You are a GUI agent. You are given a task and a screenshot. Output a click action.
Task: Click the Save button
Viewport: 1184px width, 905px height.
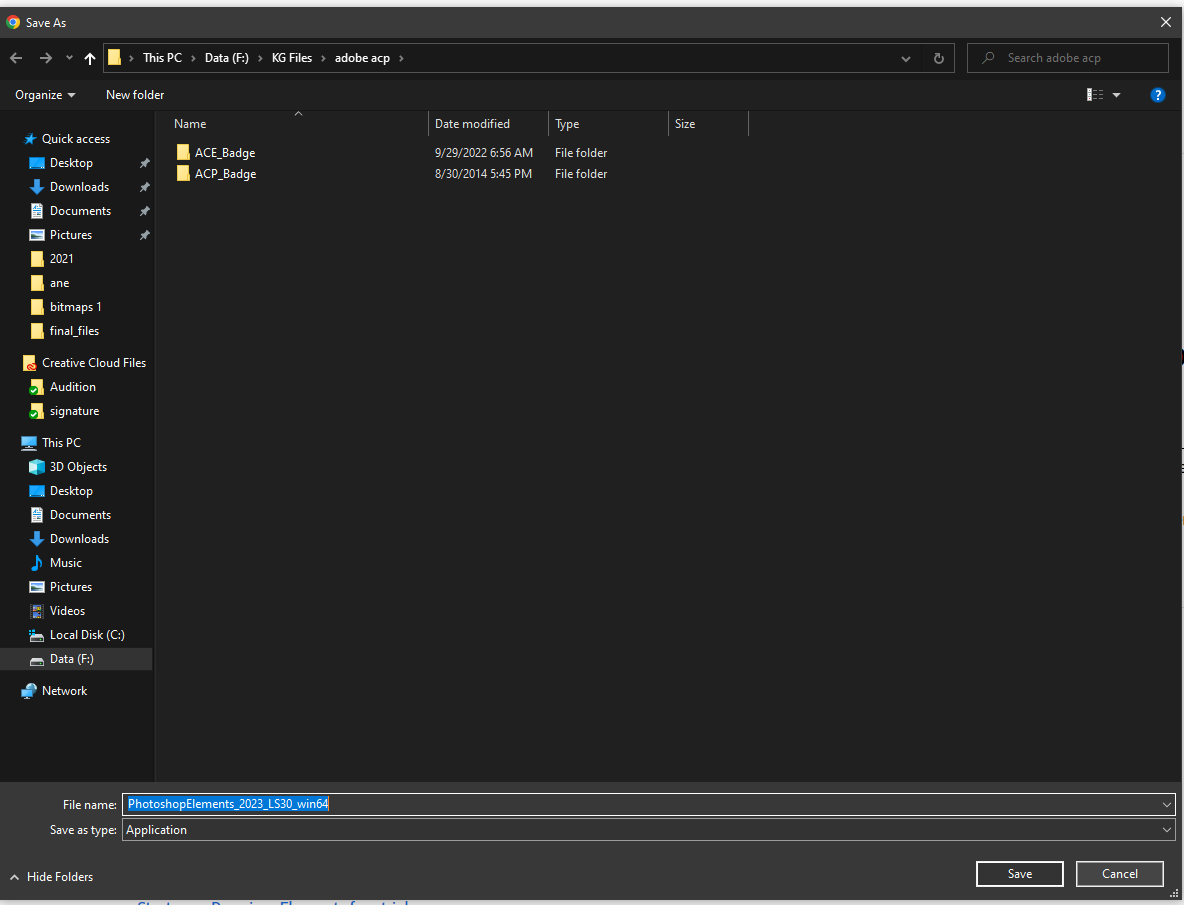coord(1019,873)
